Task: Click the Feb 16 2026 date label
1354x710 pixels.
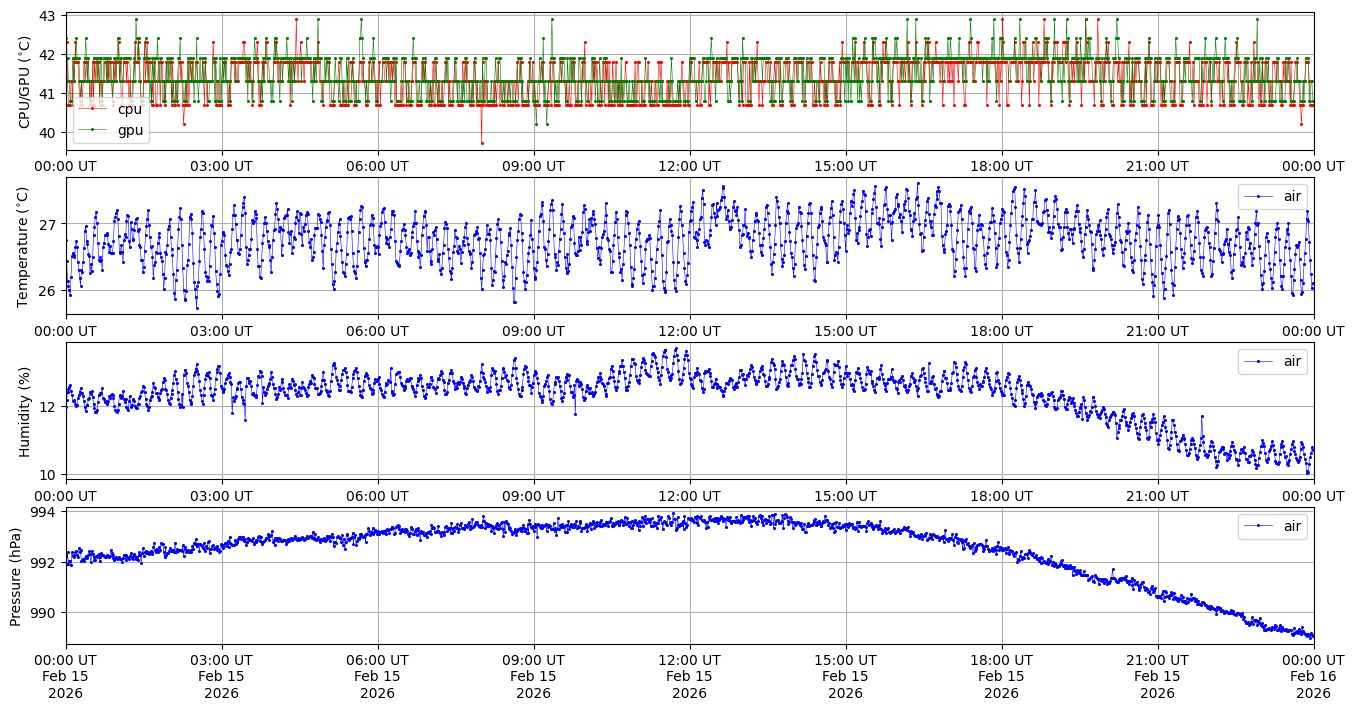Action: click(1313, 685)
